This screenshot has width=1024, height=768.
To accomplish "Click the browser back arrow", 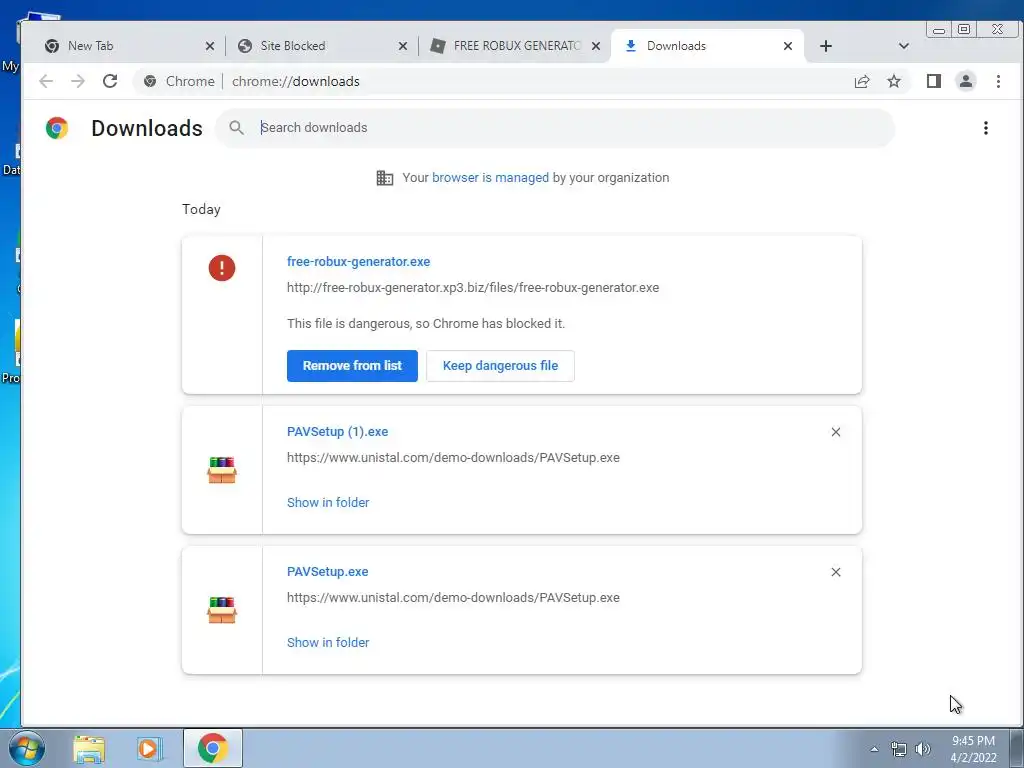I will pos(46,81).
